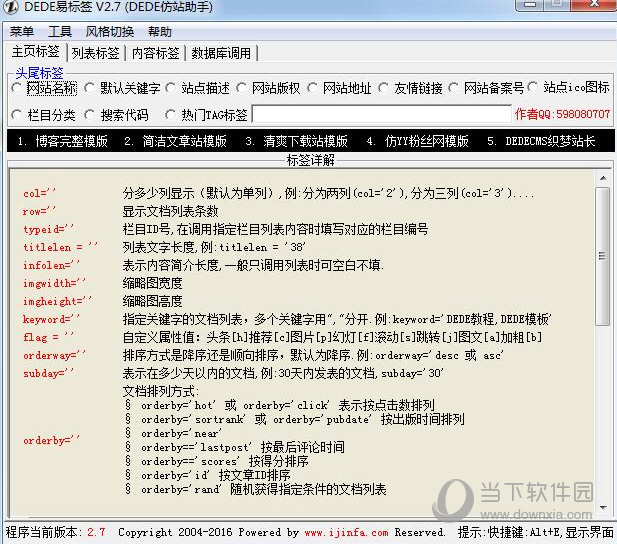Click the 作者QQ:598080707 text
The width and height of the screenshot is (617, 544).
pos(562,114)
